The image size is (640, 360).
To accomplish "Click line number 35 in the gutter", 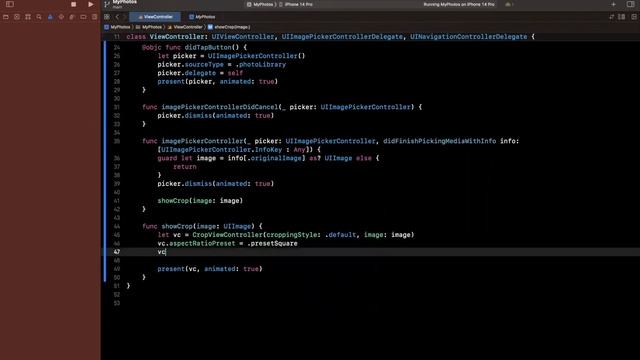I will 117,141.
